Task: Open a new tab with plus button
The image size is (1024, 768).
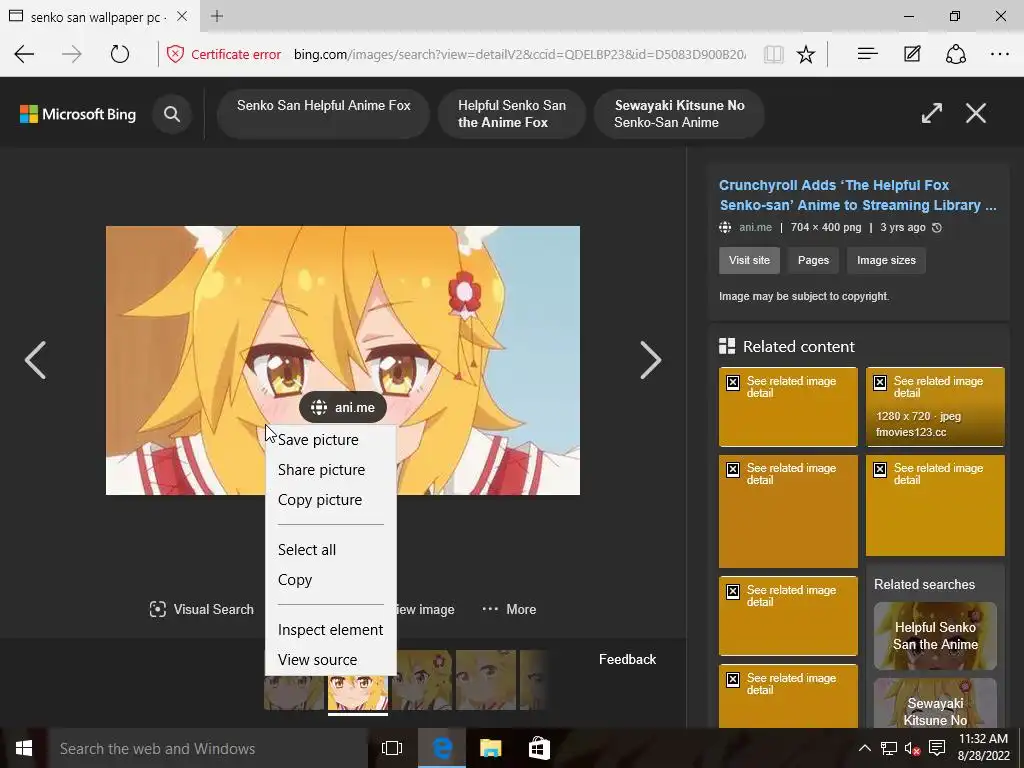Action: click(x=217, y=16)
